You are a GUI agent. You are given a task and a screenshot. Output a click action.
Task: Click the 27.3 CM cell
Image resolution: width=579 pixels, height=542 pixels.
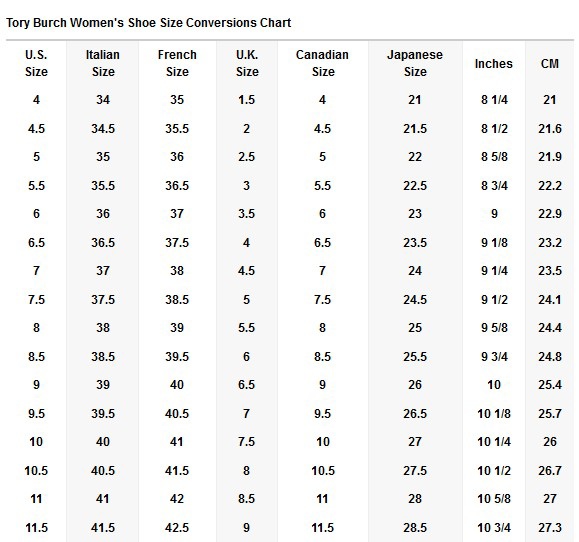(550, 528)
